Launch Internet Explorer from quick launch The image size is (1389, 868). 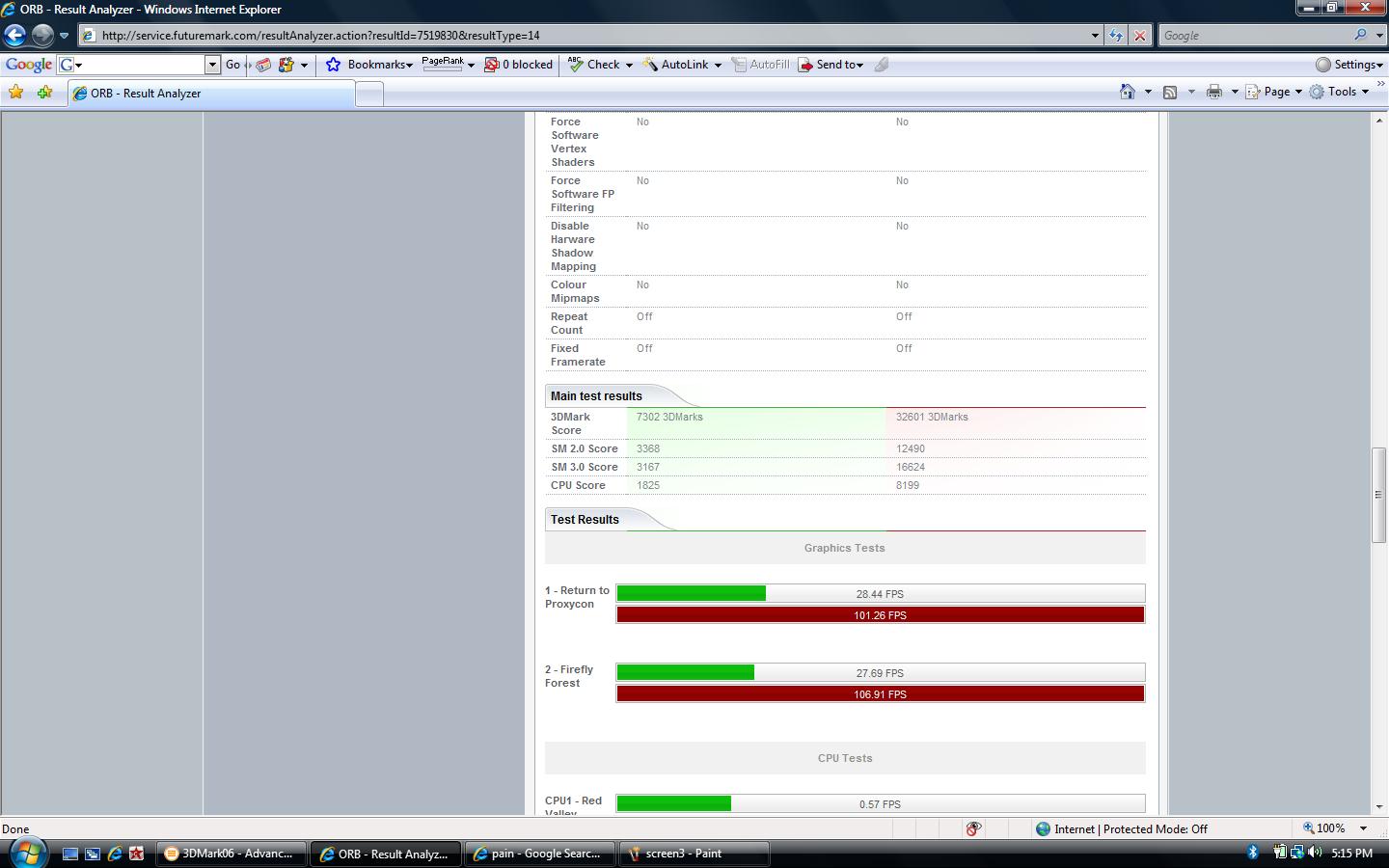[115, 854]
